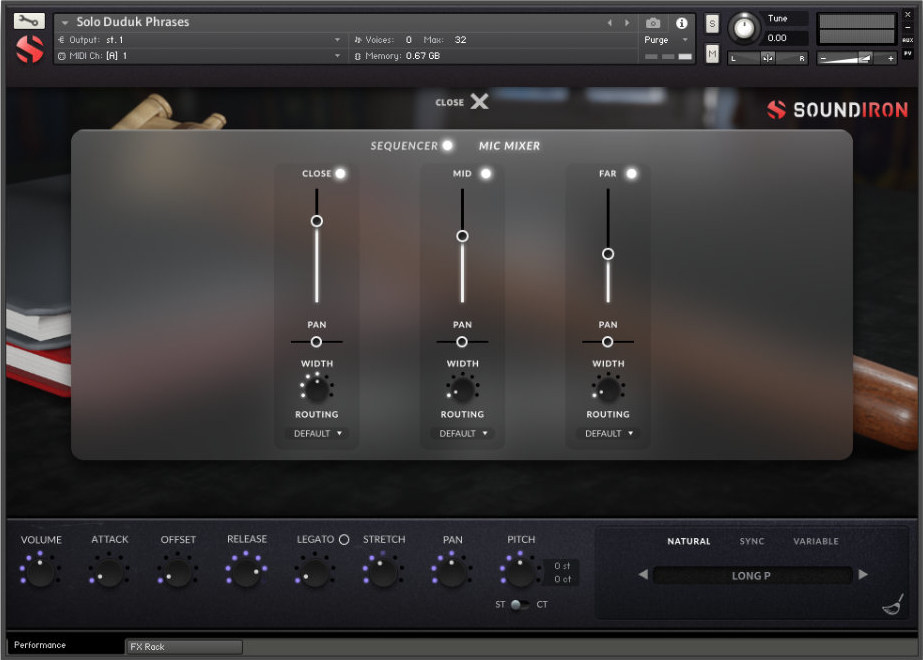This screenshot has width=923, height=660.
Task: Toggle the Solo (S) button in the rack header
Action: [712, 23]
